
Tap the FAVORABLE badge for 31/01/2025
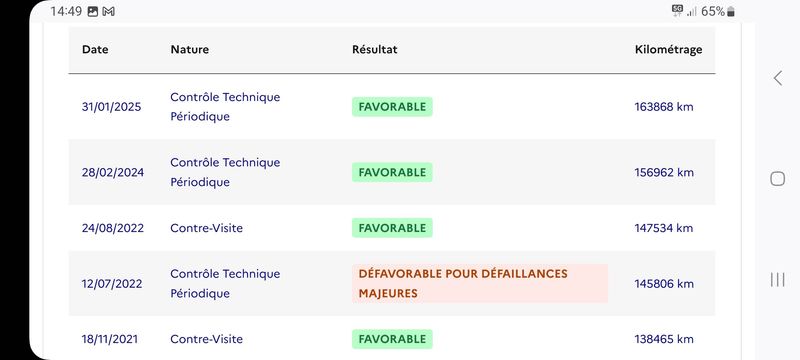click(392, 107)
